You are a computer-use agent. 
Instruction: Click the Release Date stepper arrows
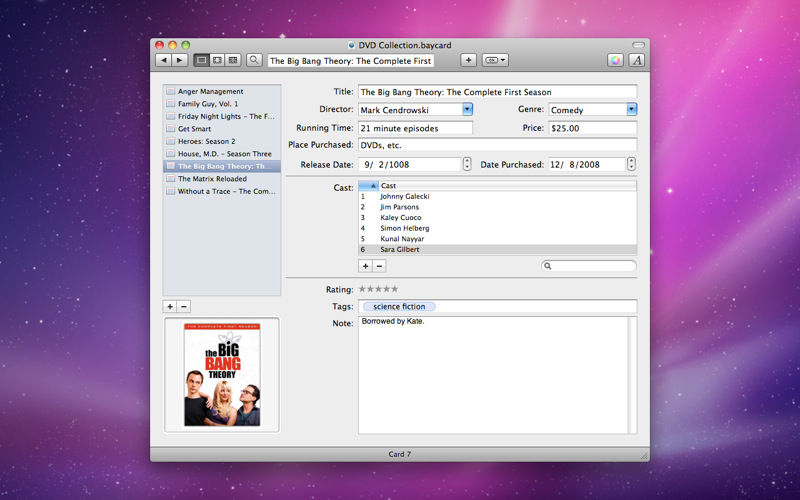click(x=467, y=164)
